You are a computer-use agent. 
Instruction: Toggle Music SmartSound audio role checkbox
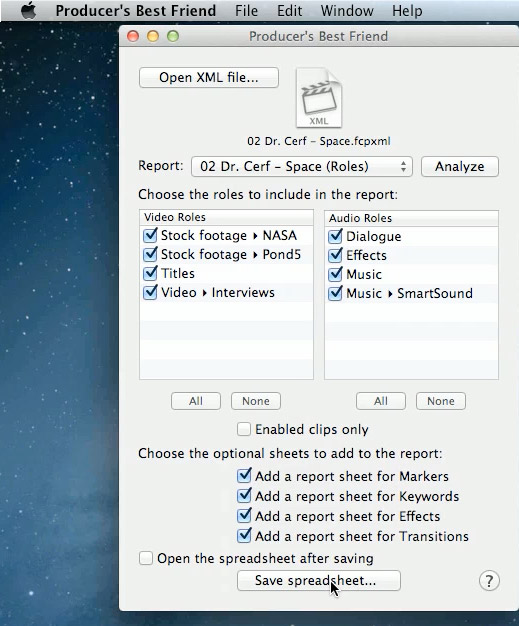[335, 293]
